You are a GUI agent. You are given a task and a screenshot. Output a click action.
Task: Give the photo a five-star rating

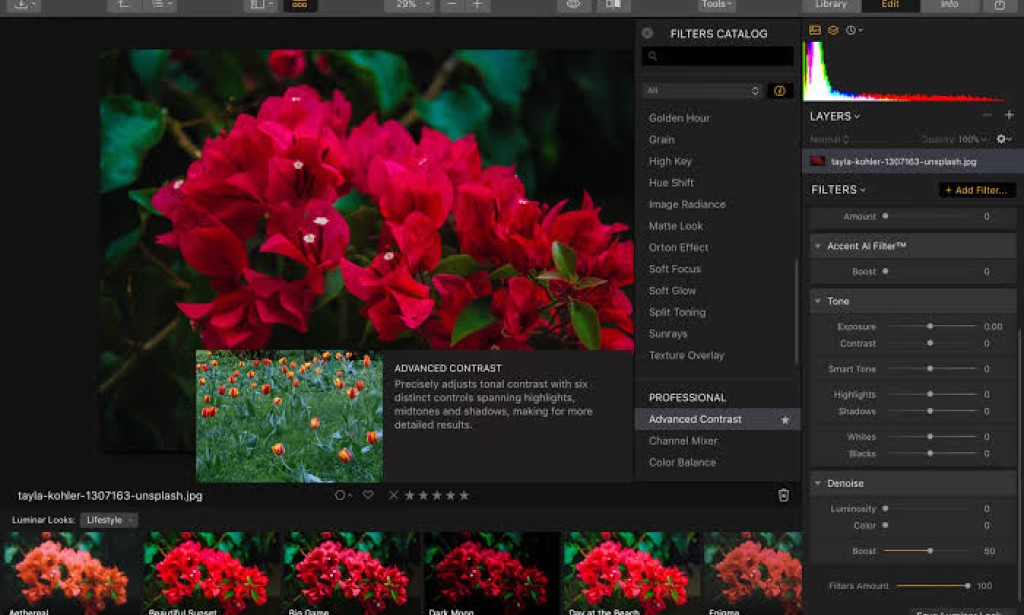pos(465,494)
